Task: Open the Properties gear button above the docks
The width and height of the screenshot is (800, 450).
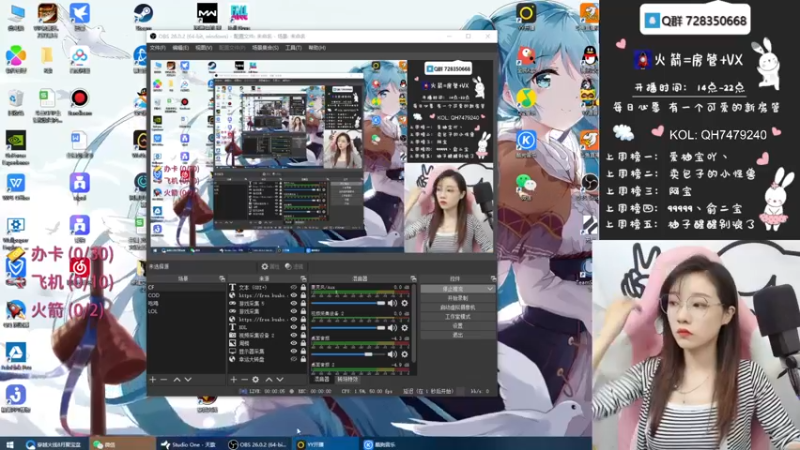Action: pyautogui.click(x=270, y=266)
